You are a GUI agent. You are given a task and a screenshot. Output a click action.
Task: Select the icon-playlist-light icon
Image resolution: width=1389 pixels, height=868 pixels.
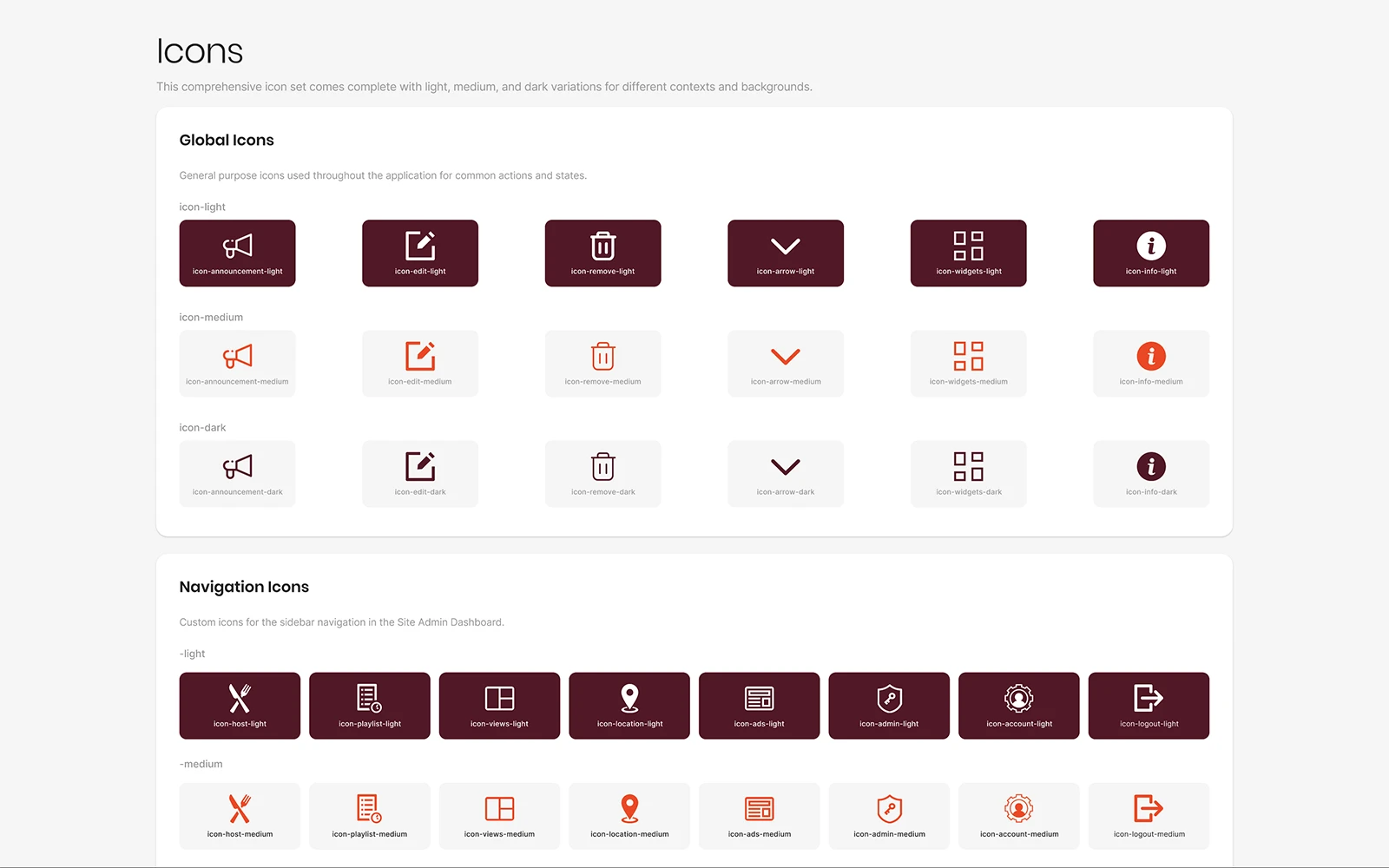coord(370,698)
